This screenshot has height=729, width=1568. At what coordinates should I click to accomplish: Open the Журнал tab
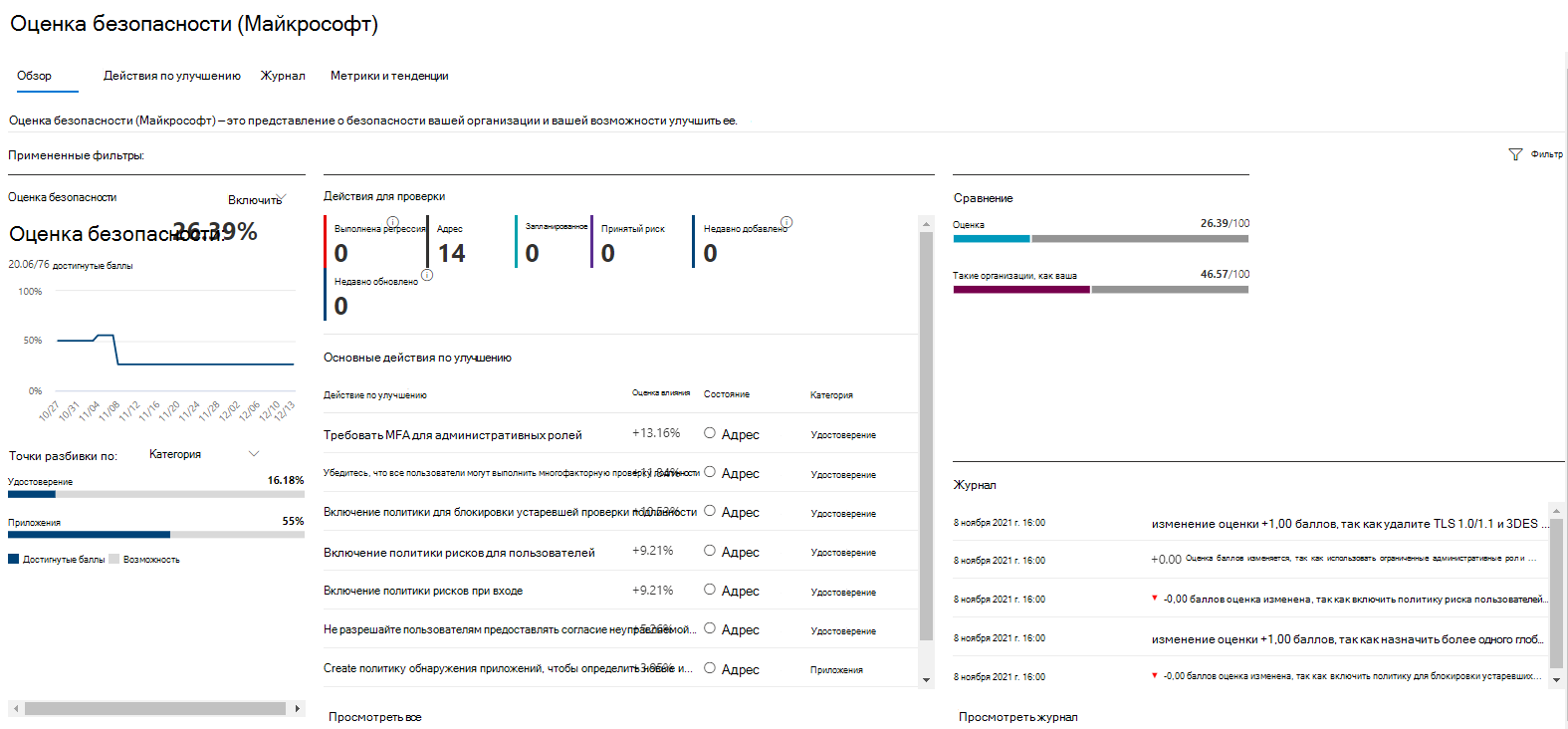[x=283, y=76]
